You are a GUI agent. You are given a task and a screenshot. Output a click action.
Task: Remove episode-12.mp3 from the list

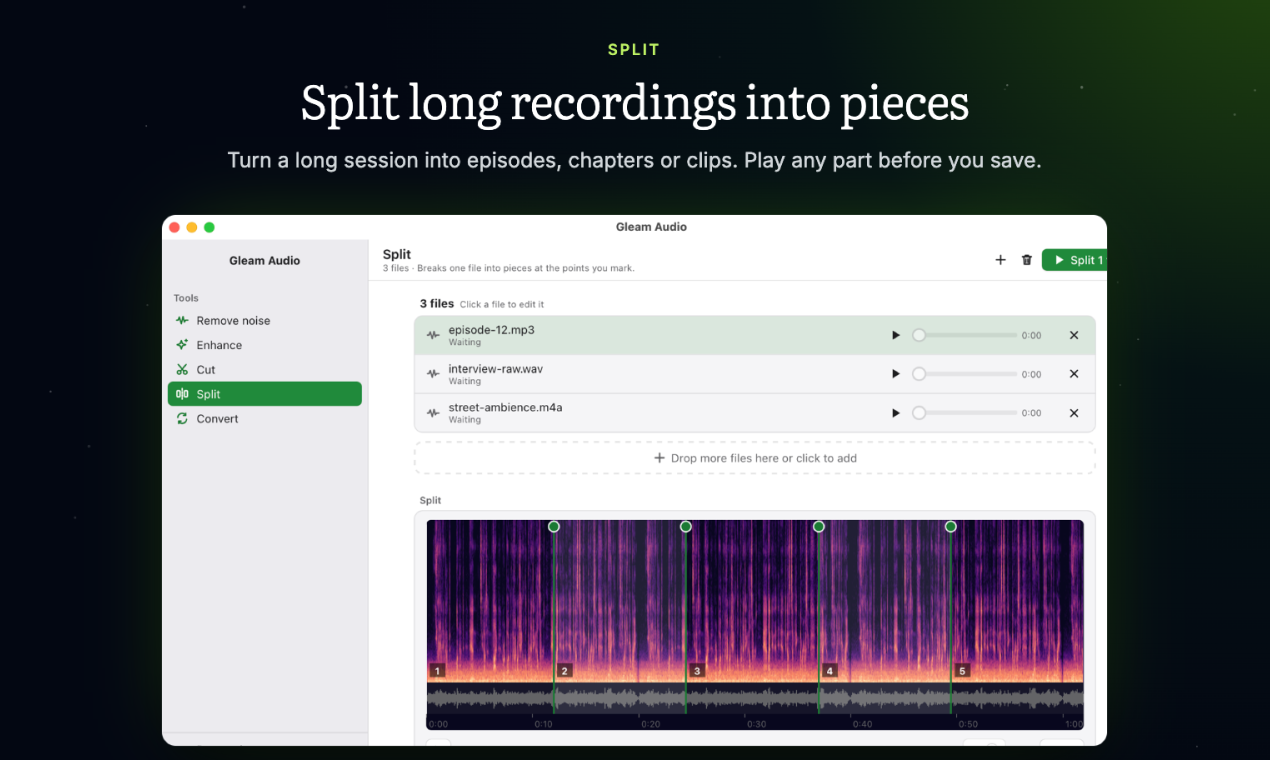coord(1074,335)
